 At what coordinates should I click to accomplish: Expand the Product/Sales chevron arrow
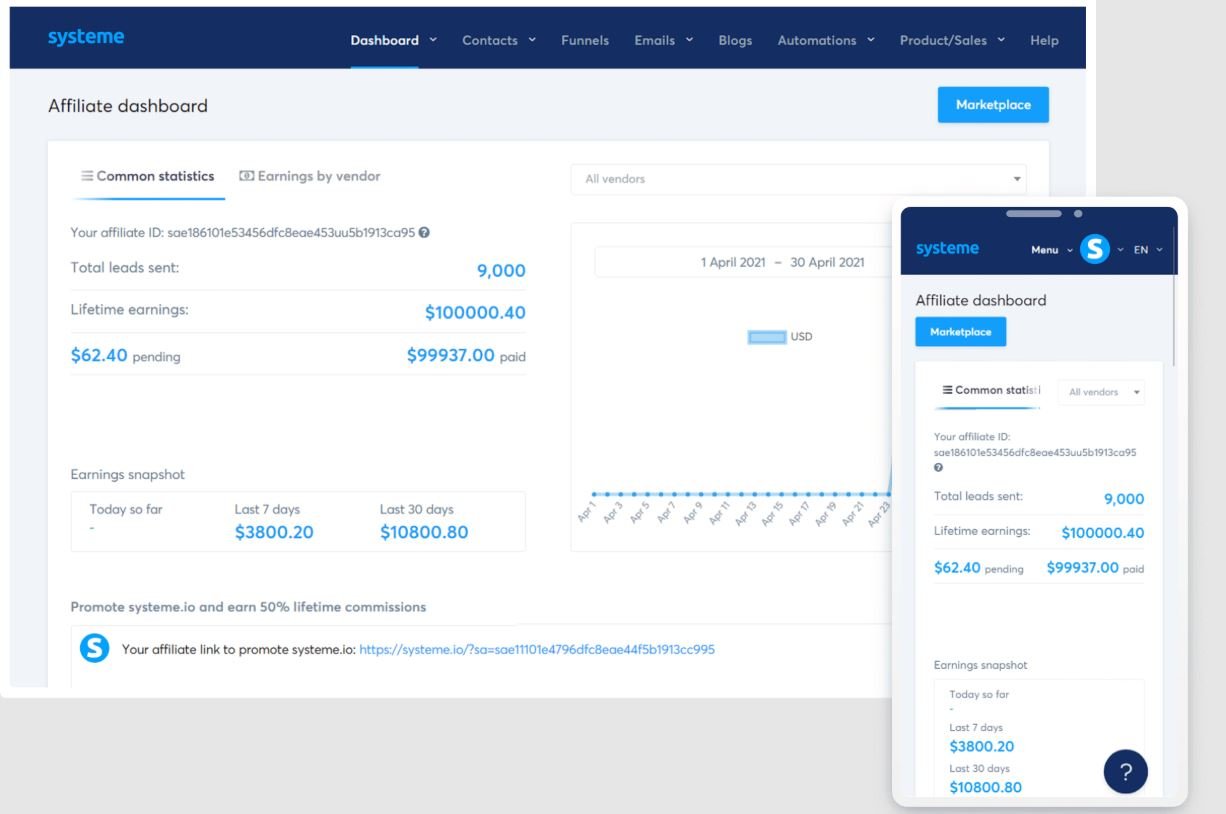coord(1001,40)
